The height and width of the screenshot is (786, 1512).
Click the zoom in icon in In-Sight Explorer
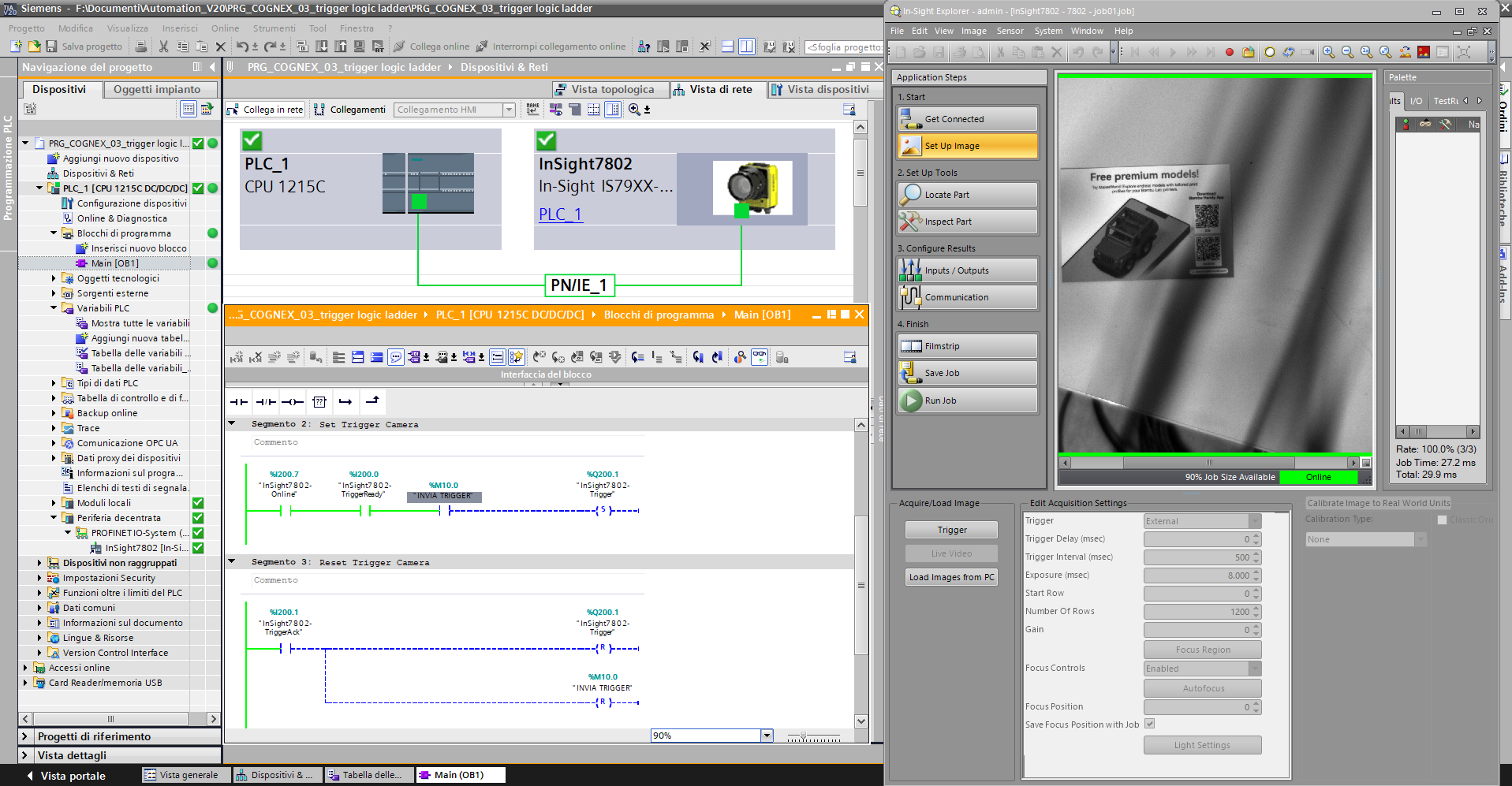1329,52
